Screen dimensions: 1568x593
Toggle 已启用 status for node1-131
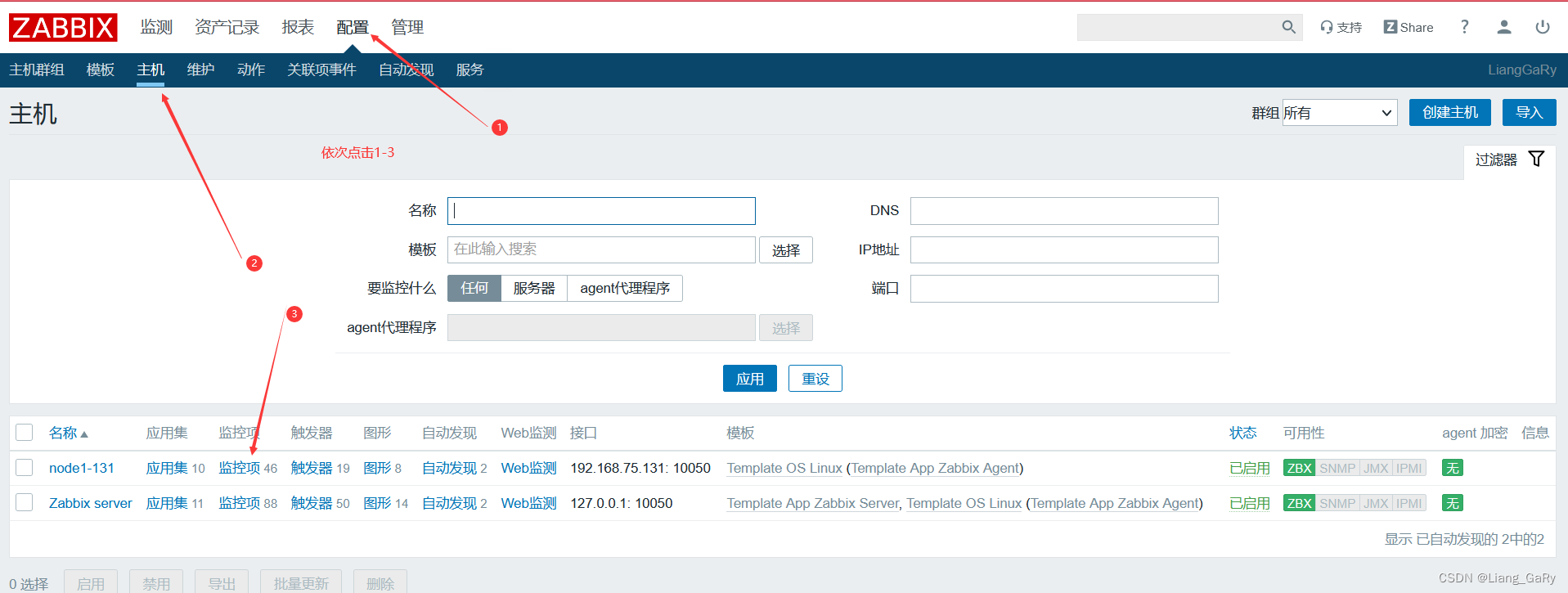coord(1250,468)
